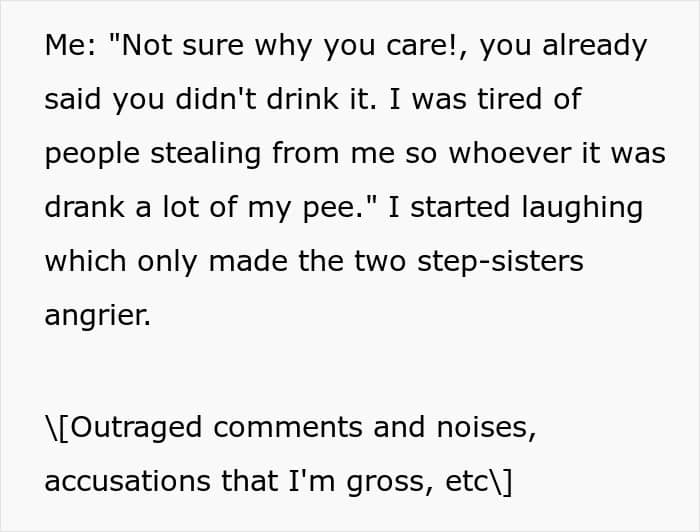This screenshot has width=700, height=532.
Task: Click the text "etc\]" at the end
Action: click(479, 482)
